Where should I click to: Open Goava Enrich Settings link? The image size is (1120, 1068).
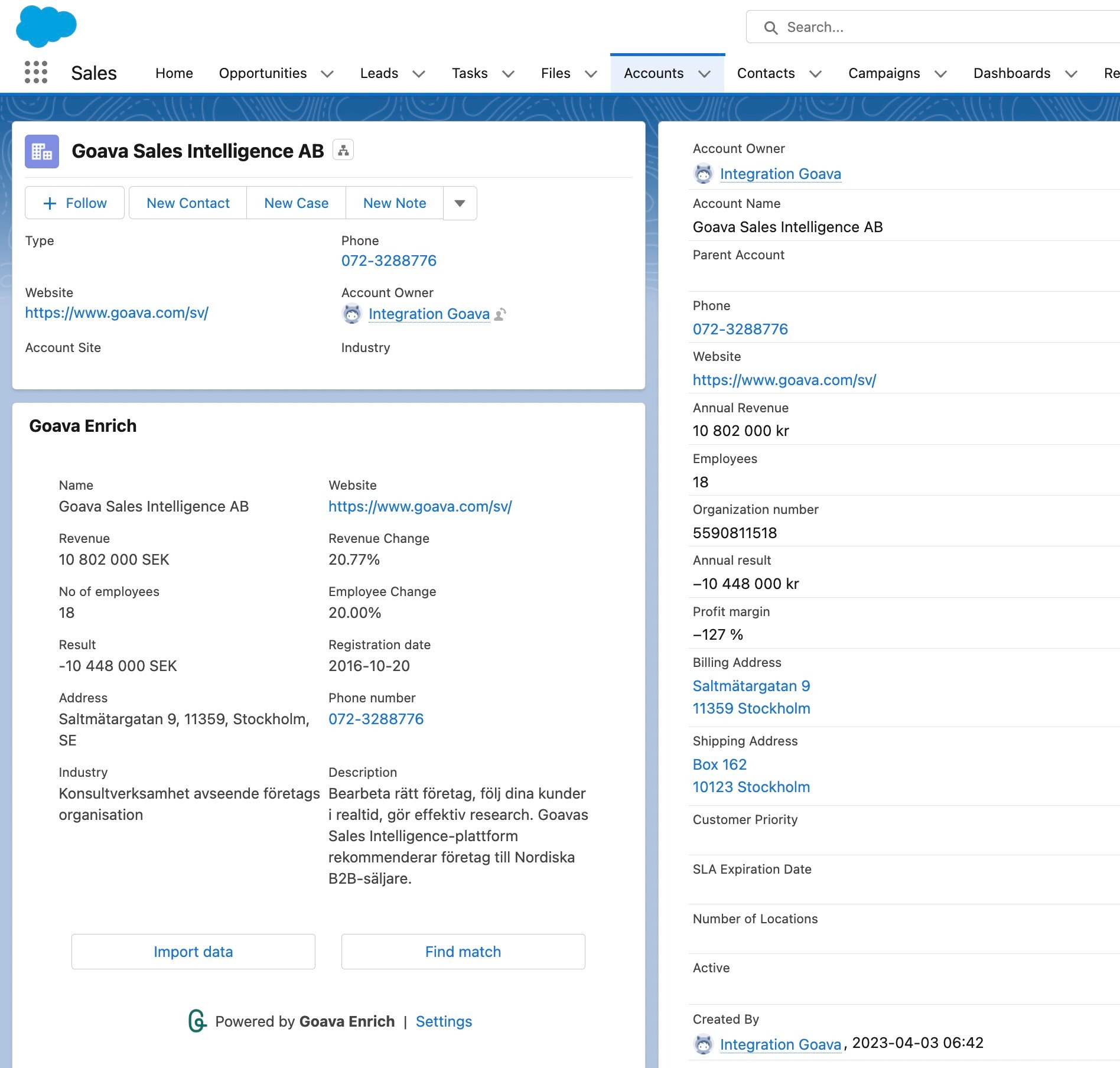444,1021
